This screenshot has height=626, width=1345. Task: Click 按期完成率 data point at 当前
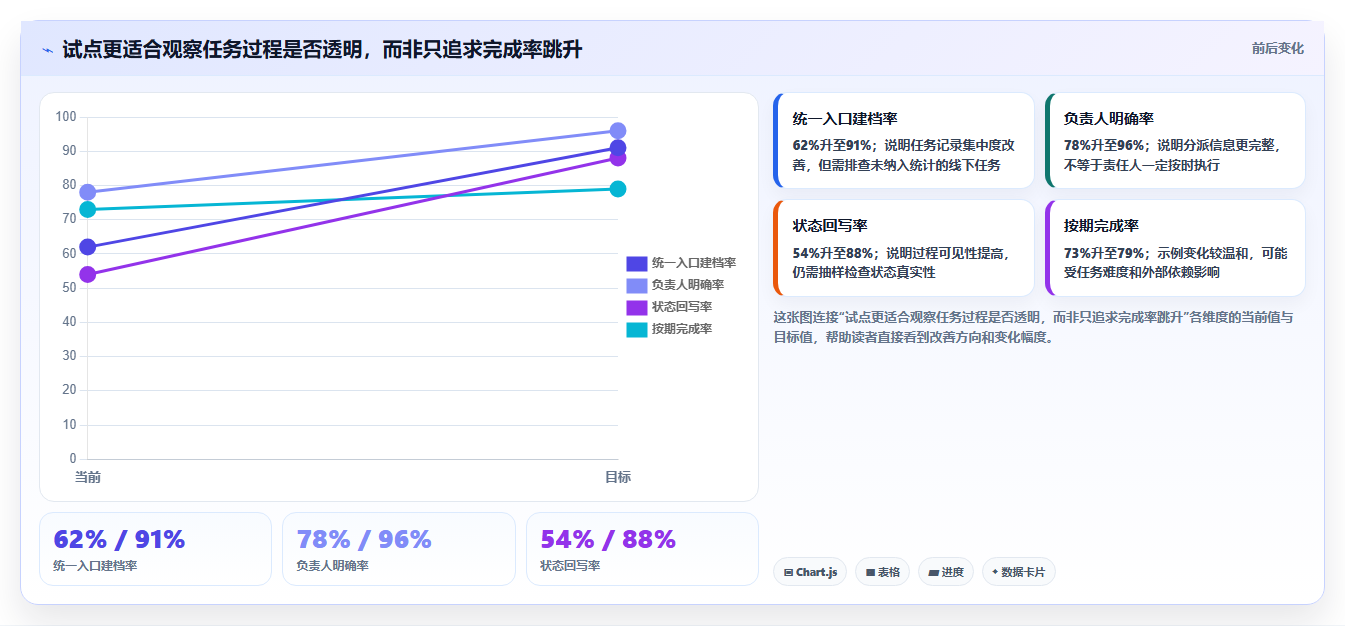(87, 209)
